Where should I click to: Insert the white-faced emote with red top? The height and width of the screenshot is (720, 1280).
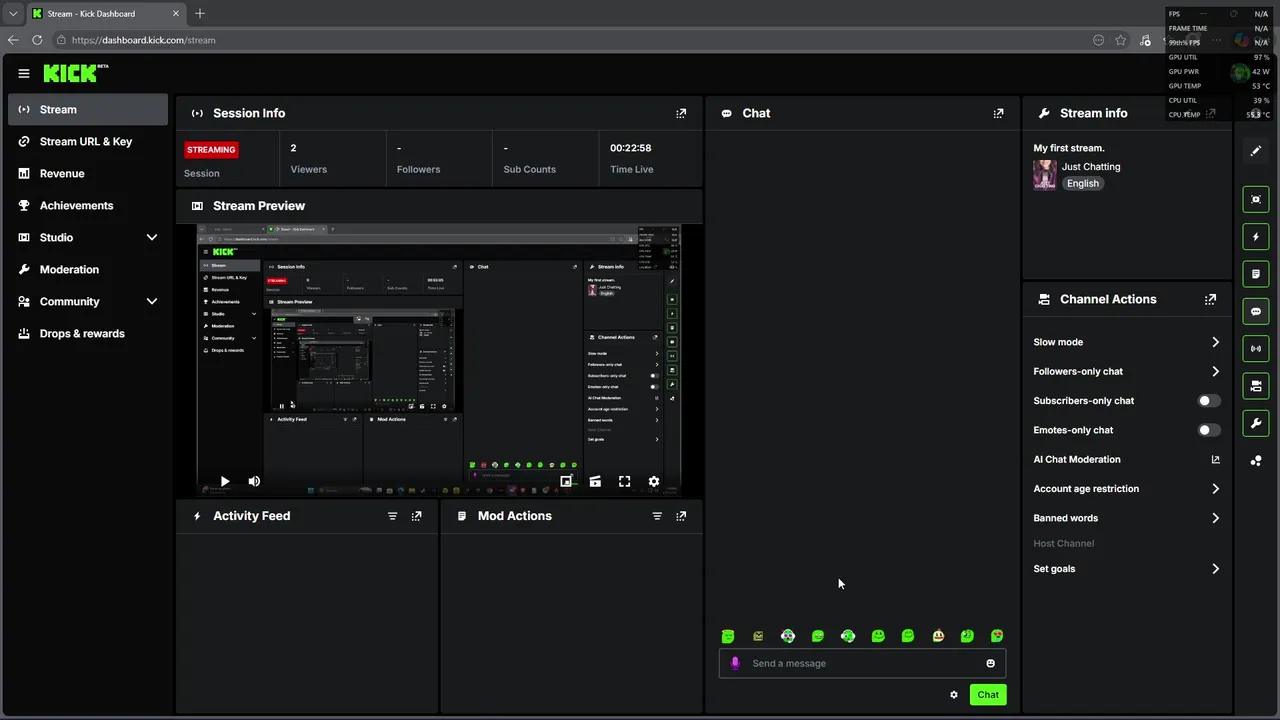938,636
